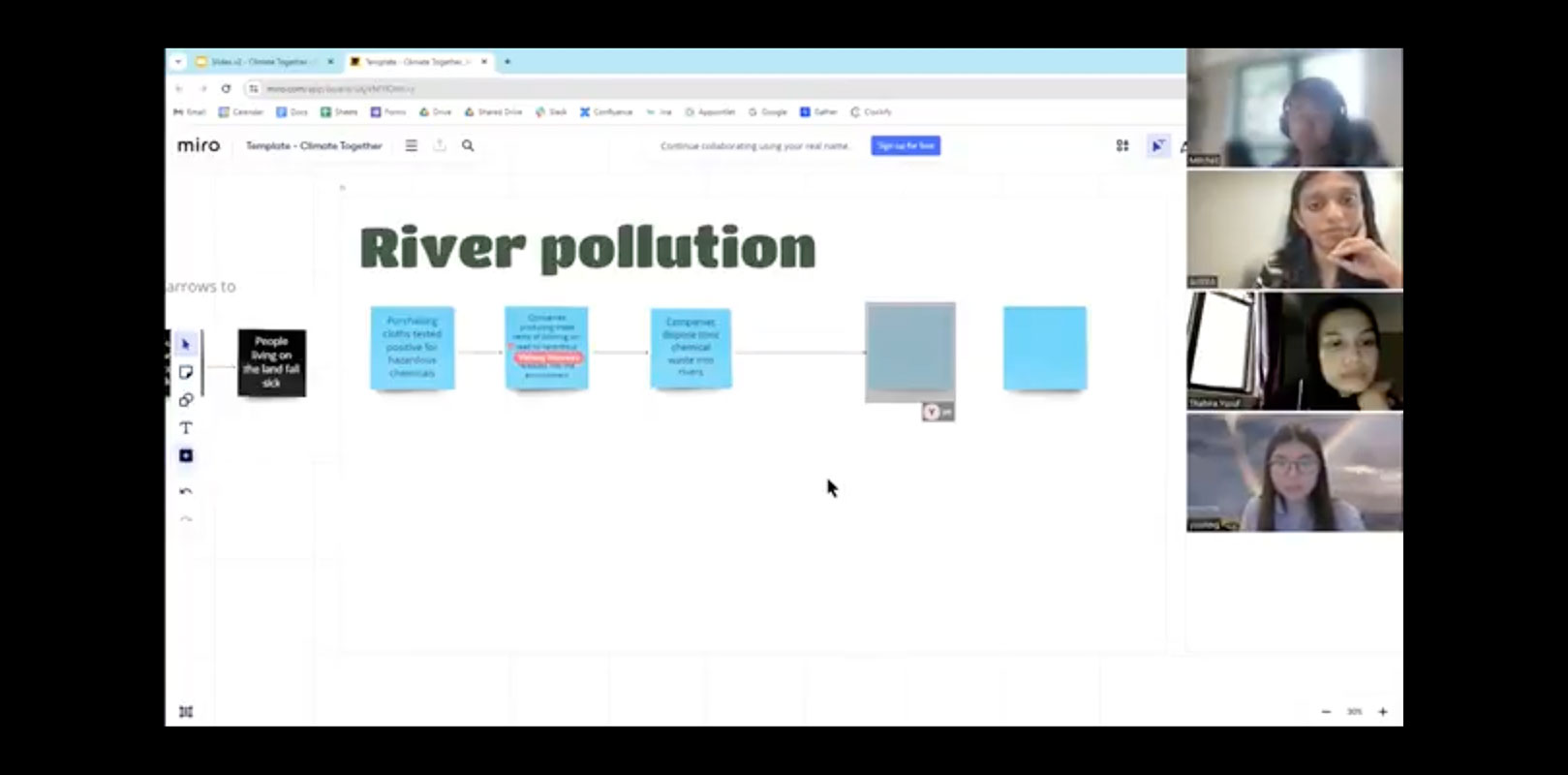Open the frames panel at bottom left
The image size is (1568, 775).
point(186,712)
